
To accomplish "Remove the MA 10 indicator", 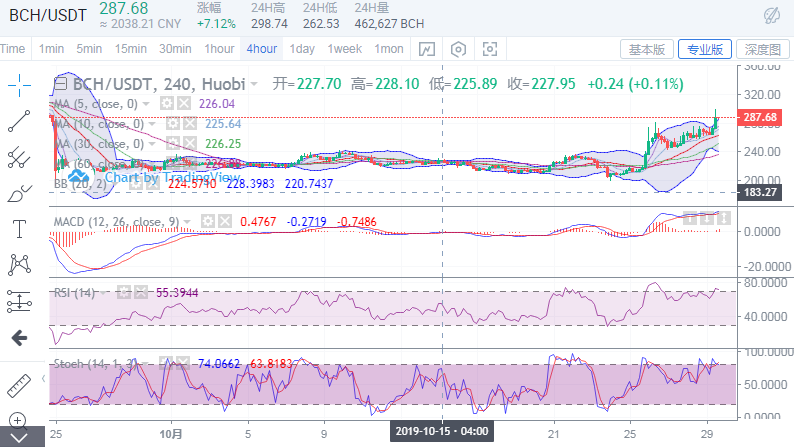I will [190, 124].
